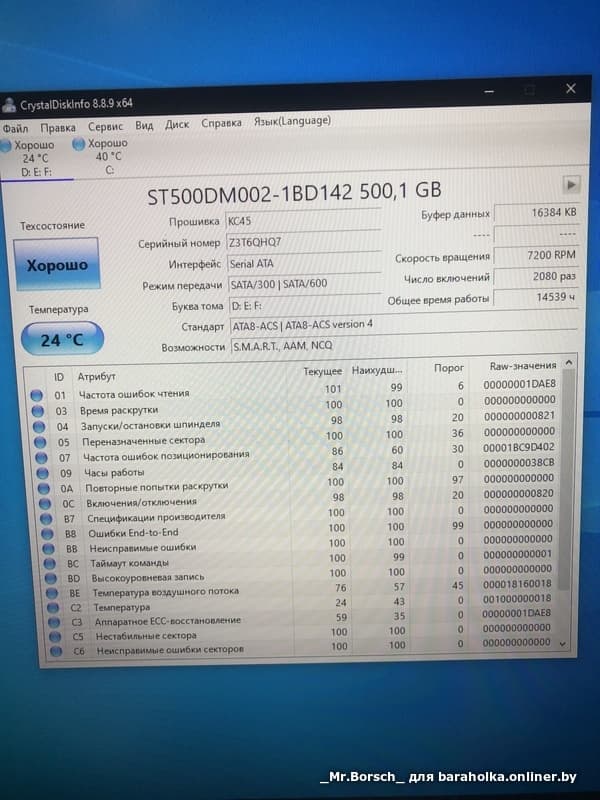
Task: Click the Буква тома field D: E: F:
Action: 305,305
